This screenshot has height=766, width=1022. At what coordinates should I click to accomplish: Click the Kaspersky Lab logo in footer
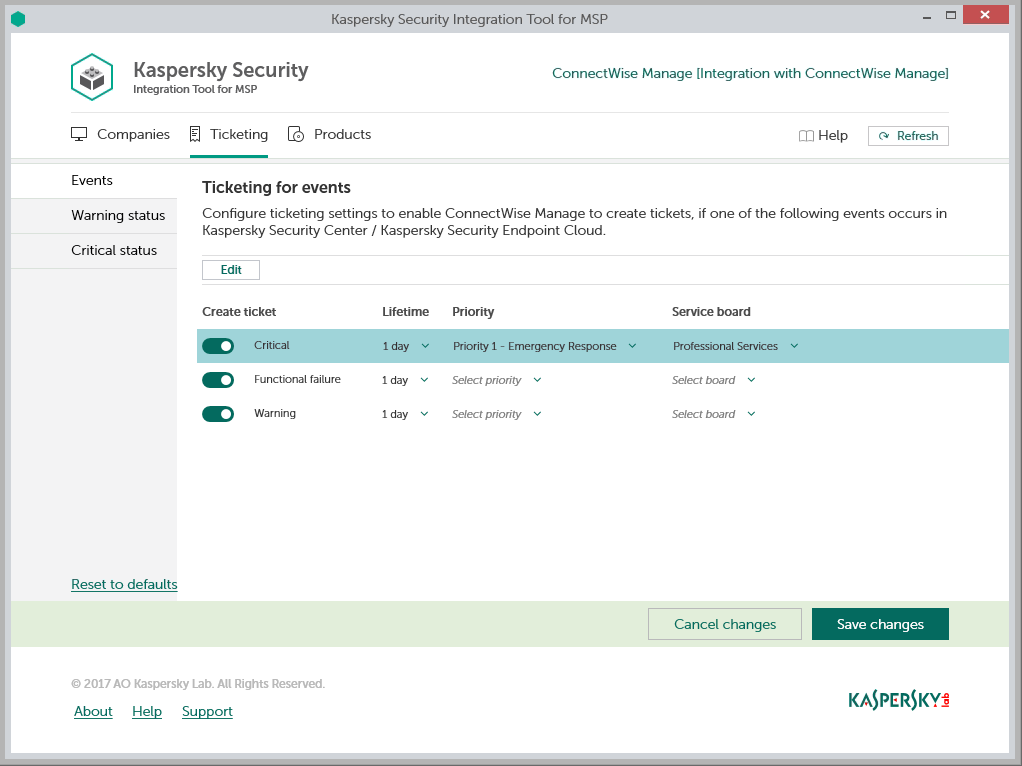[x=898, y=699]
